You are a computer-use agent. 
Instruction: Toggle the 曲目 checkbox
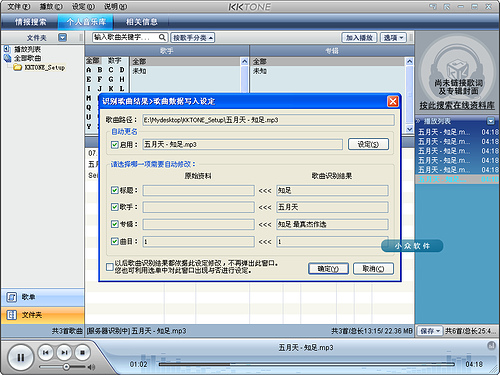click(x=115, y=241)
